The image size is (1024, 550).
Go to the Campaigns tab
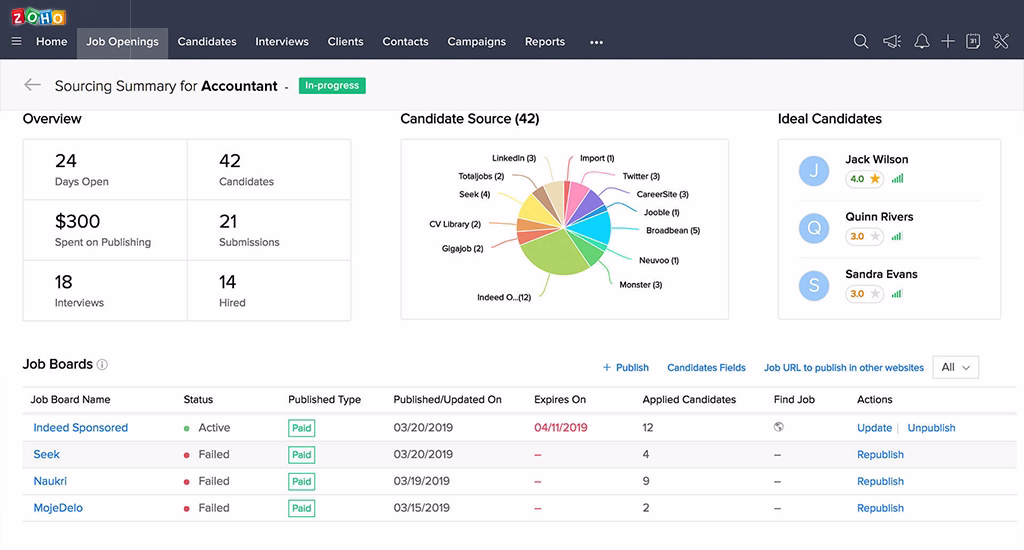point(477,42)
